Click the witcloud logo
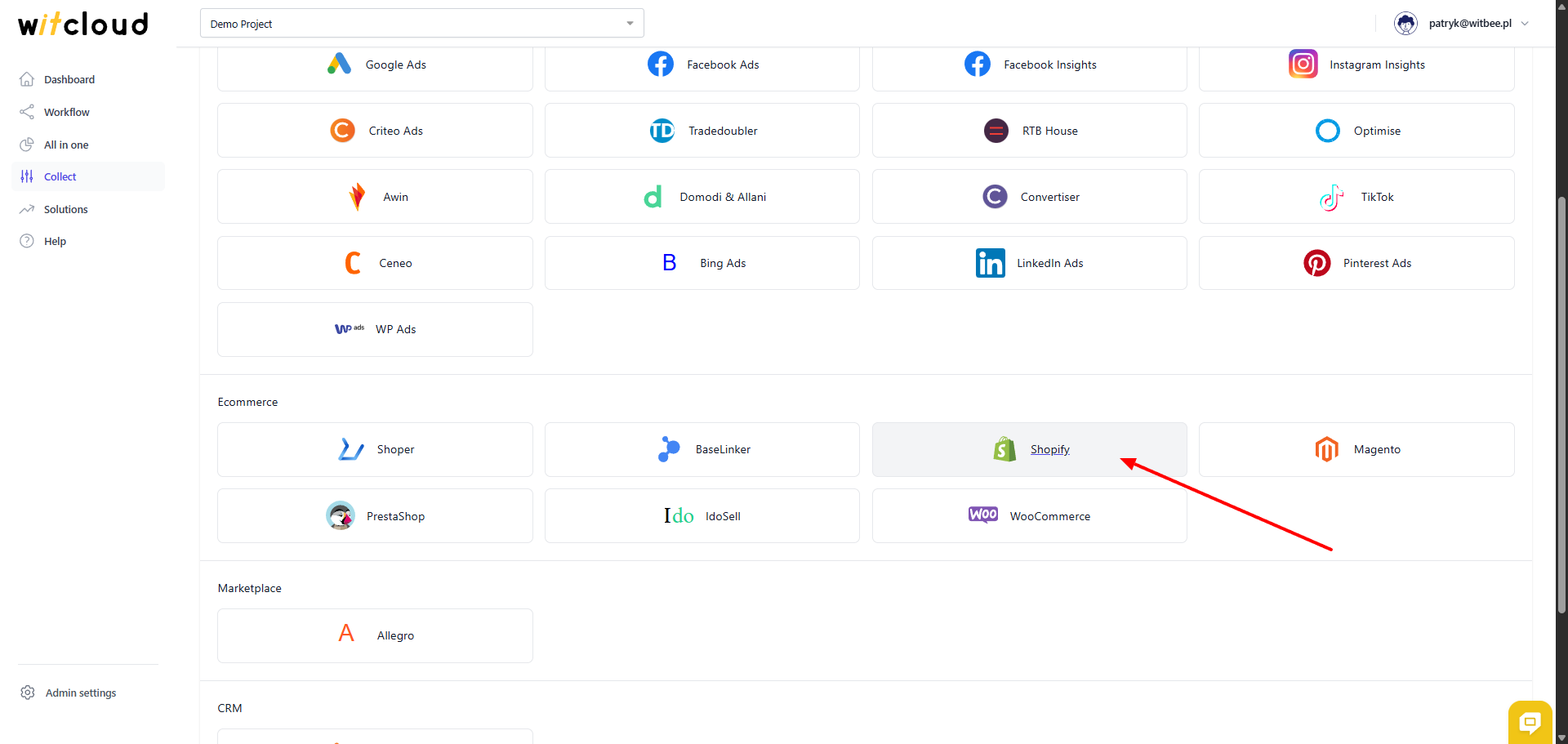Screen dimensions: 1568x744 (x=83, y=24)
